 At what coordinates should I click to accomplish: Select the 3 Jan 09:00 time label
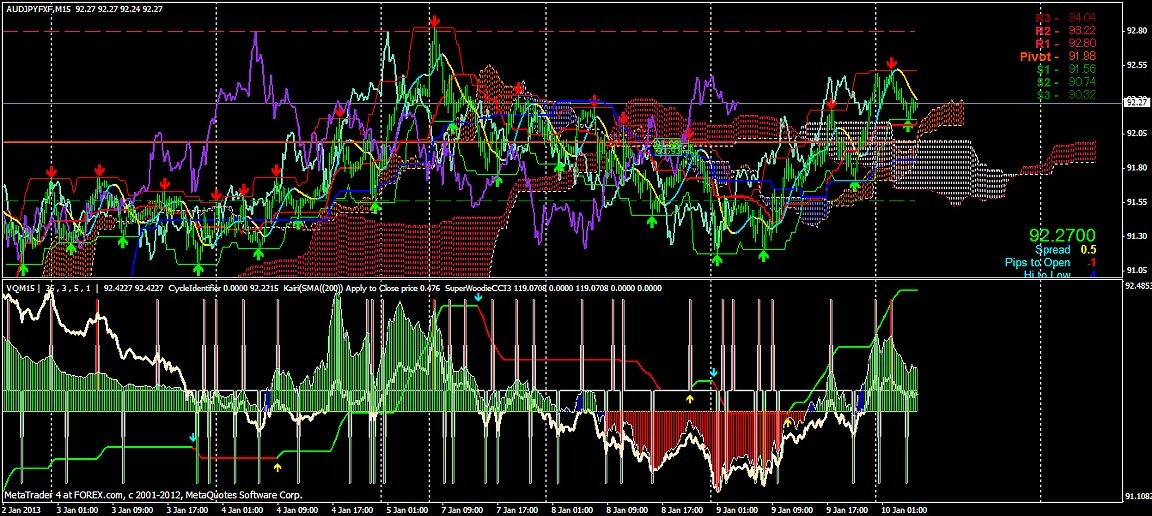(131, 509)
